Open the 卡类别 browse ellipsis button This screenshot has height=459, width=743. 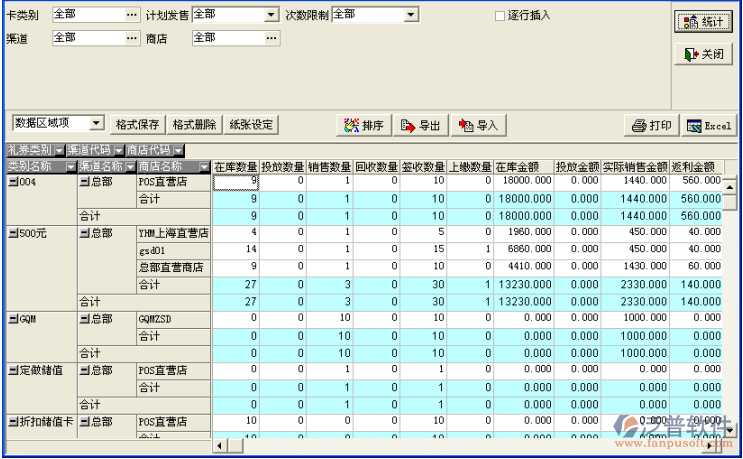click(x=132, y=15)
